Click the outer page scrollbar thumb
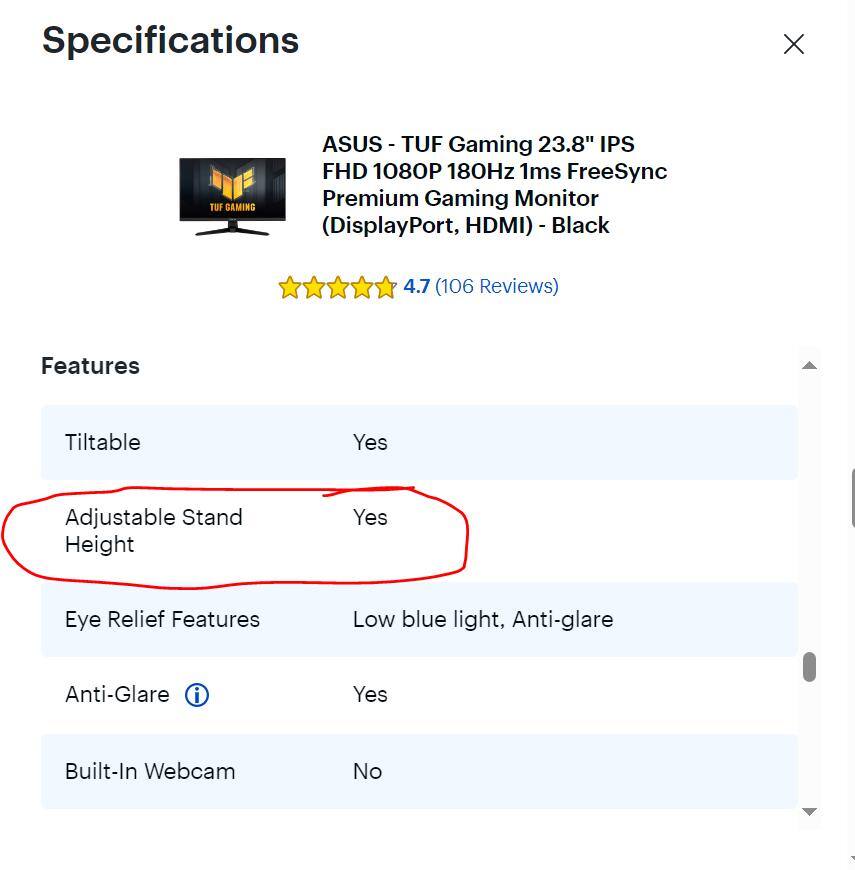The height and width of the screenshot is (870, 855). click(852, 497)
